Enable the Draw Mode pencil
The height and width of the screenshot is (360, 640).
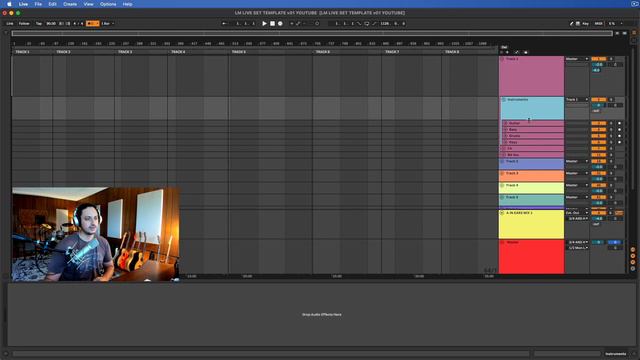[x=571, y=24]
